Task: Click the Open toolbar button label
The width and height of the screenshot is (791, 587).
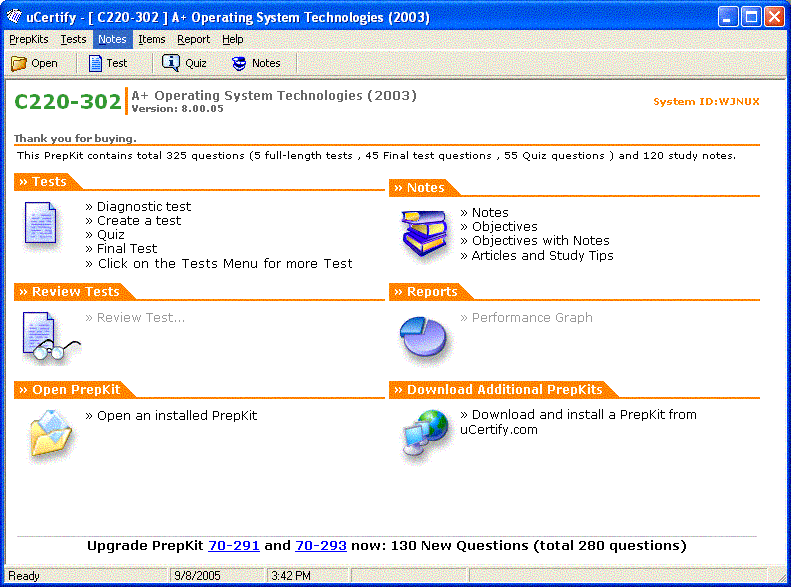Action: pyautogui.click(x=44, y=64)
